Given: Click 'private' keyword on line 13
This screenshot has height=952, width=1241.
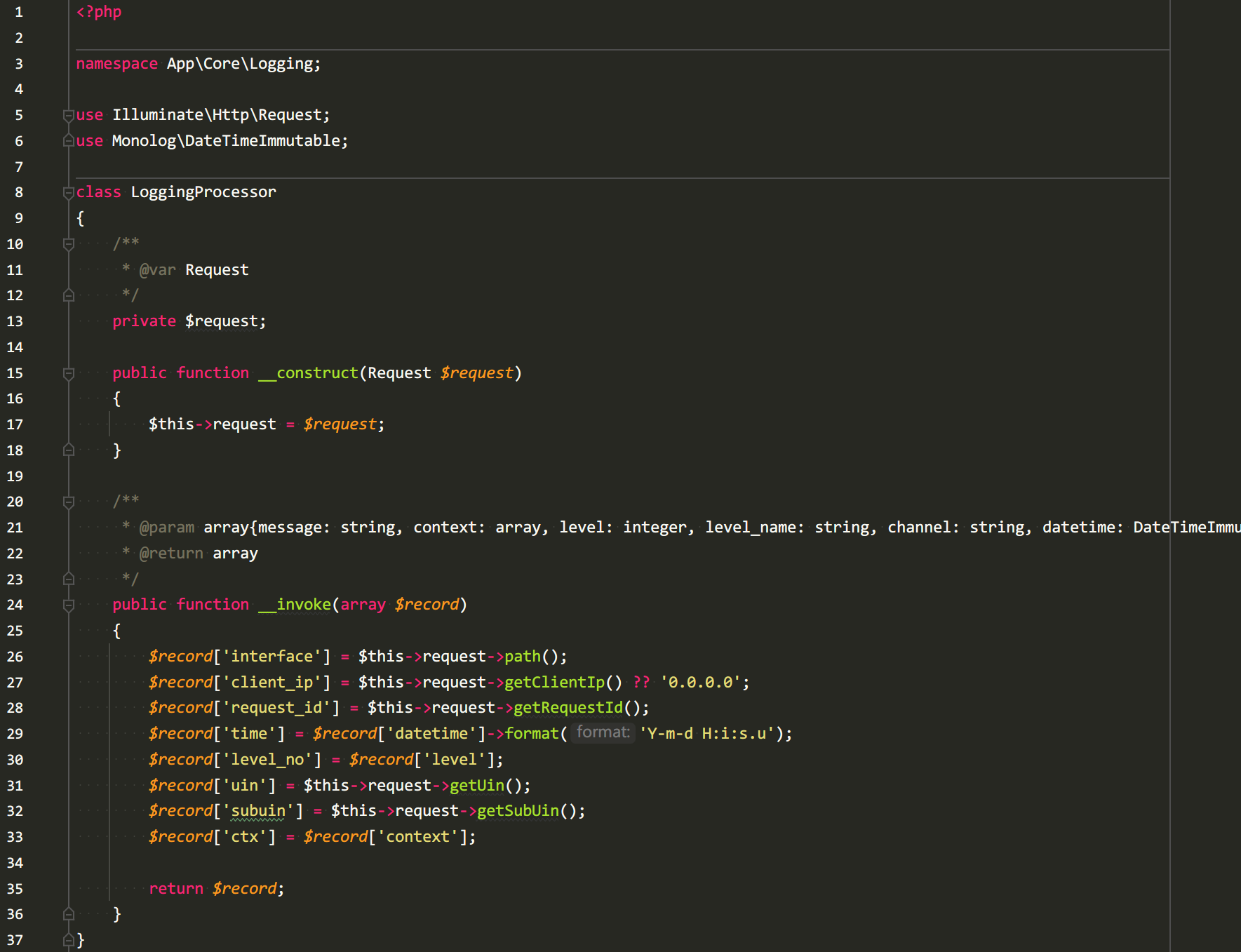Looking at the screenshot, I should (145, 321).
